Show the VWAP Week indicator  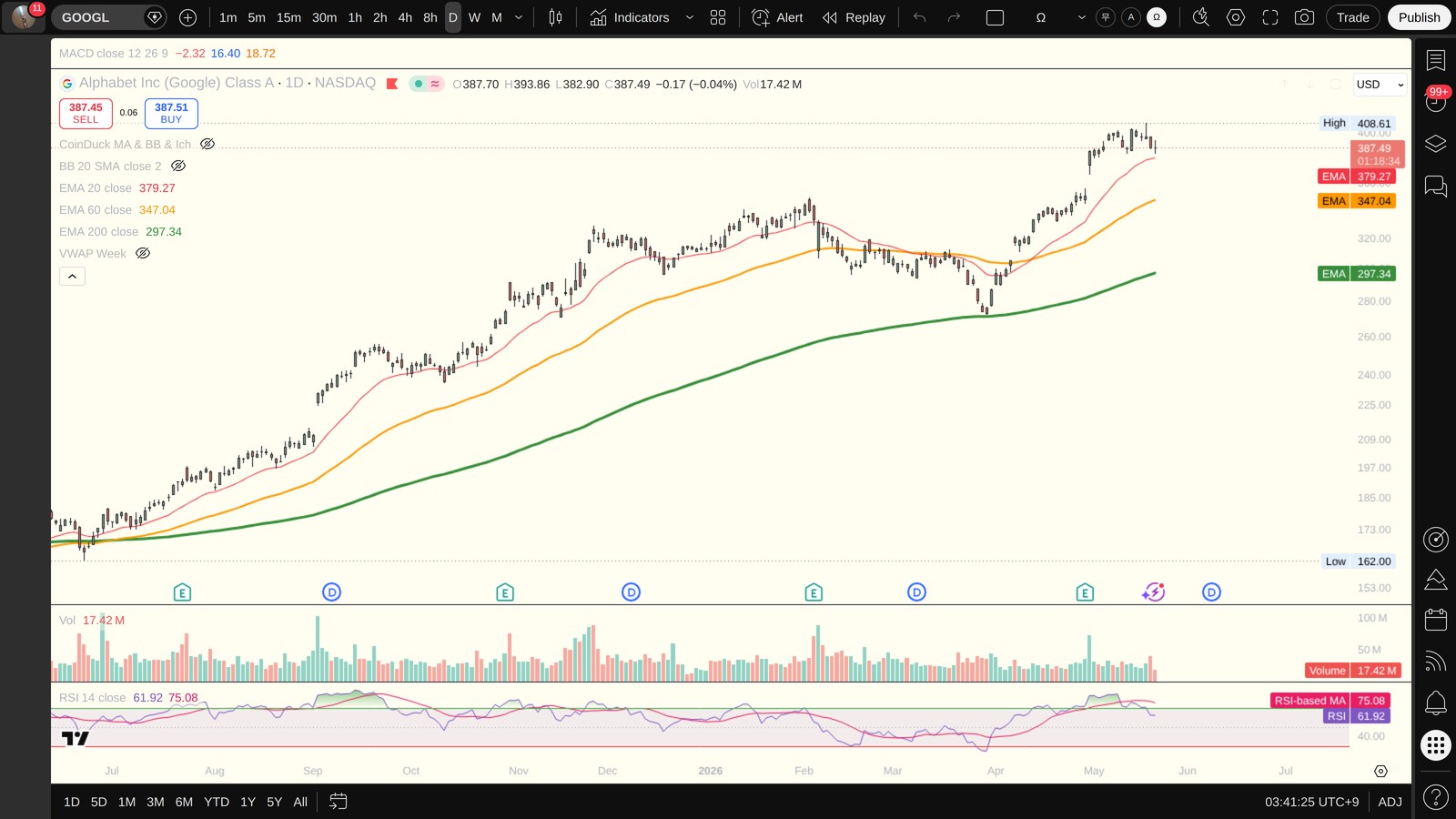pos(143,253)
